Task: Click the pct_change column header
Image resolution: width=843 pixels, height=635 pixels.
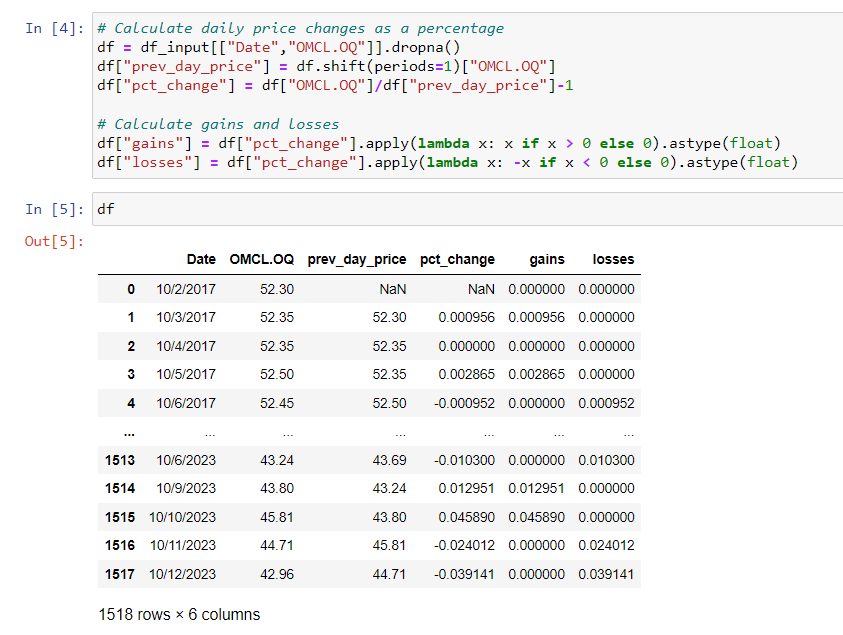Action: [457, 259]
